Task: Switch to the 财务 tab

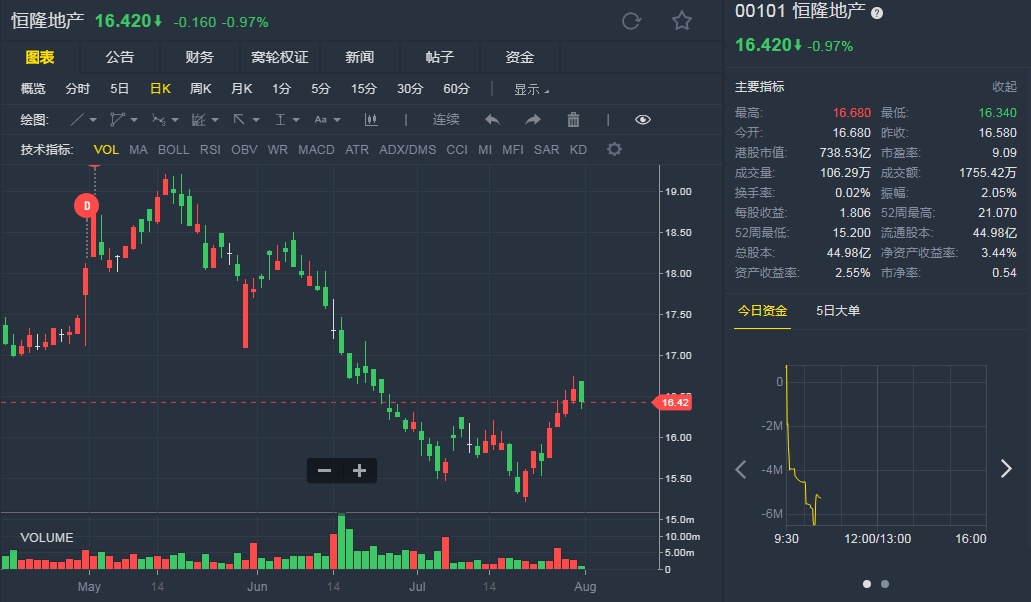Action: click(199, 57)
